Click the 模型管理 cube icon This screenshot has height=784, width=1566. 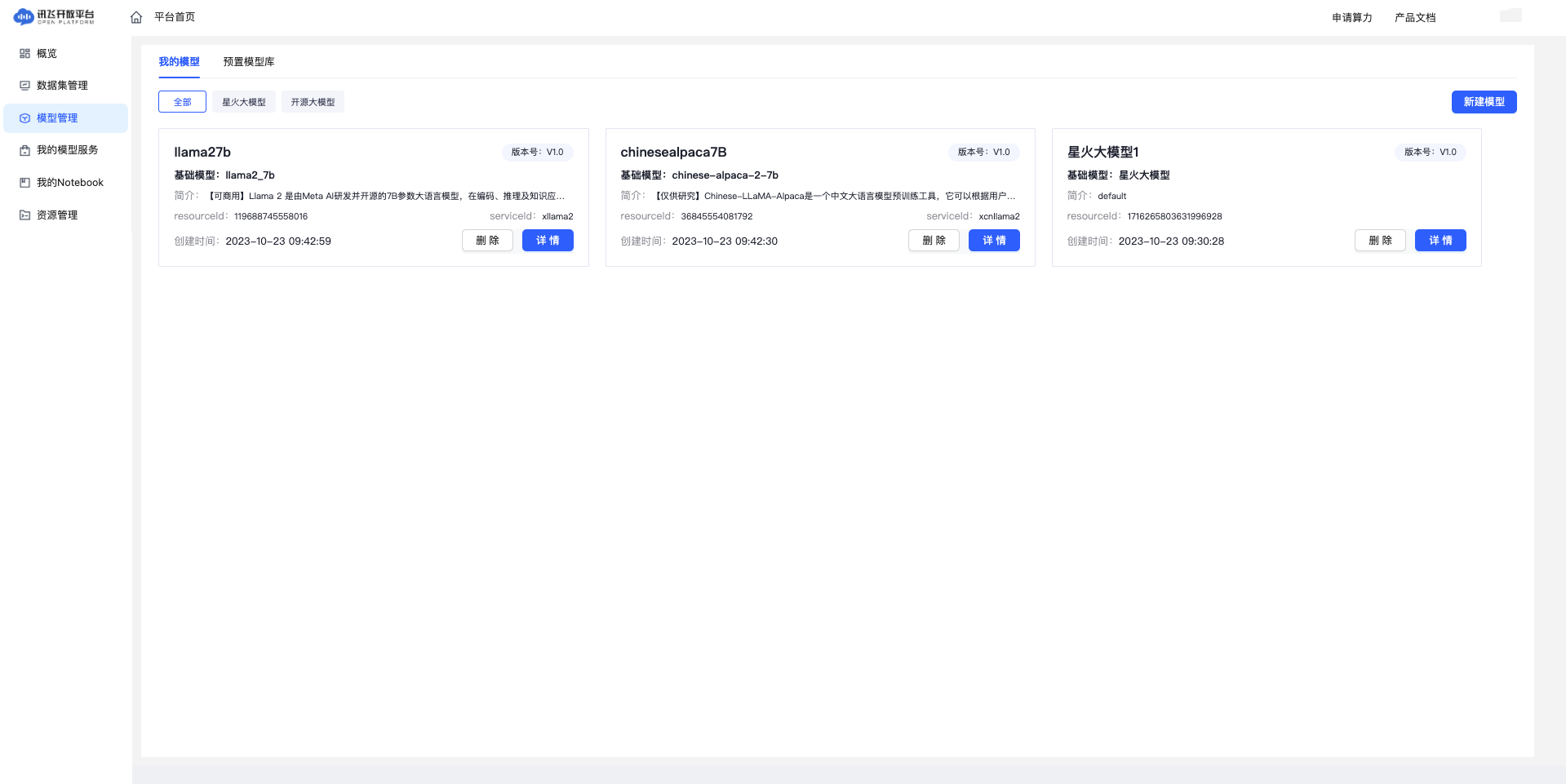pos(24,117)
